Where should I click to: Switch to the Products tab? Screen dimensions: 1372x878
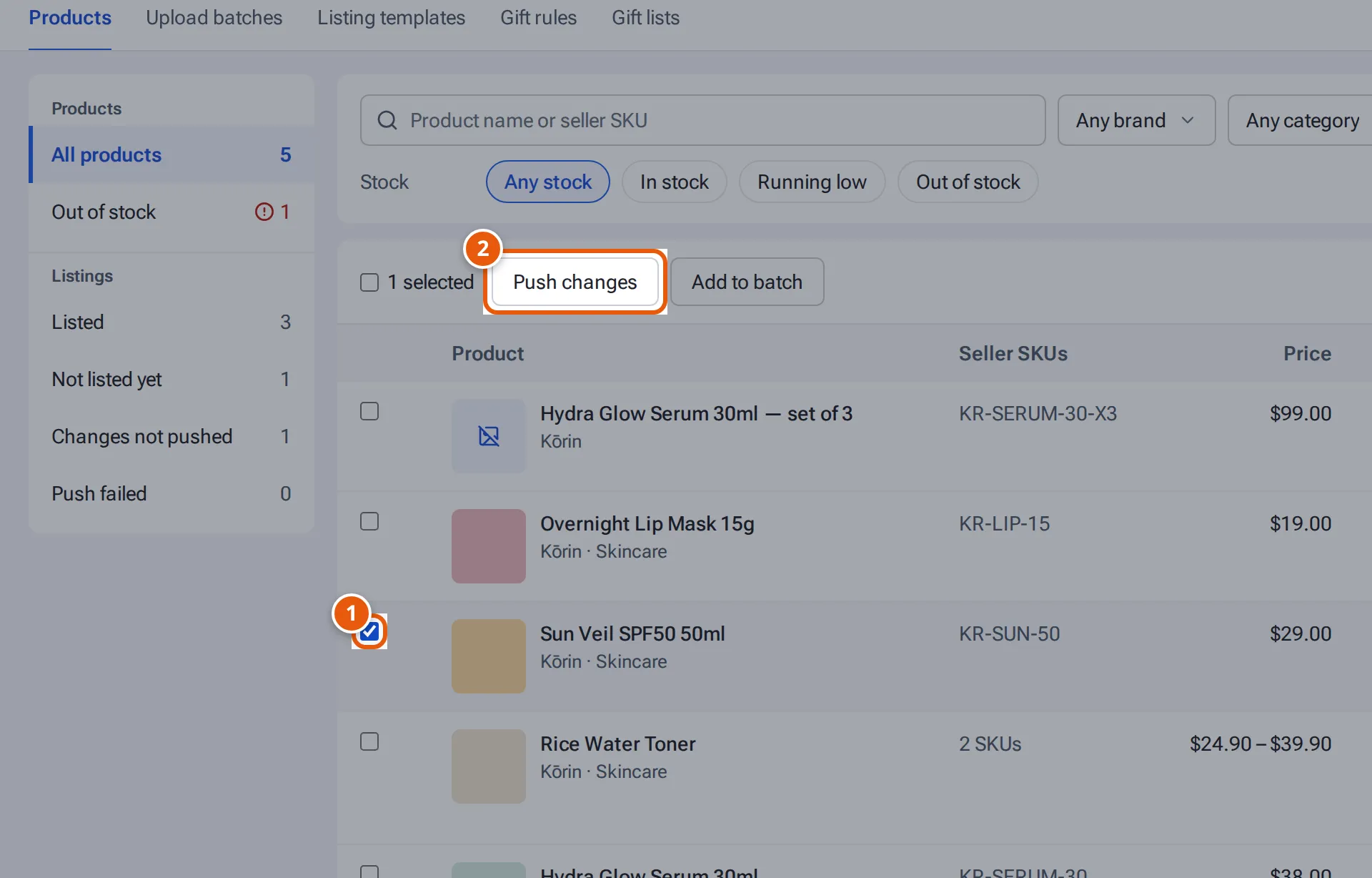pos(70,18)
